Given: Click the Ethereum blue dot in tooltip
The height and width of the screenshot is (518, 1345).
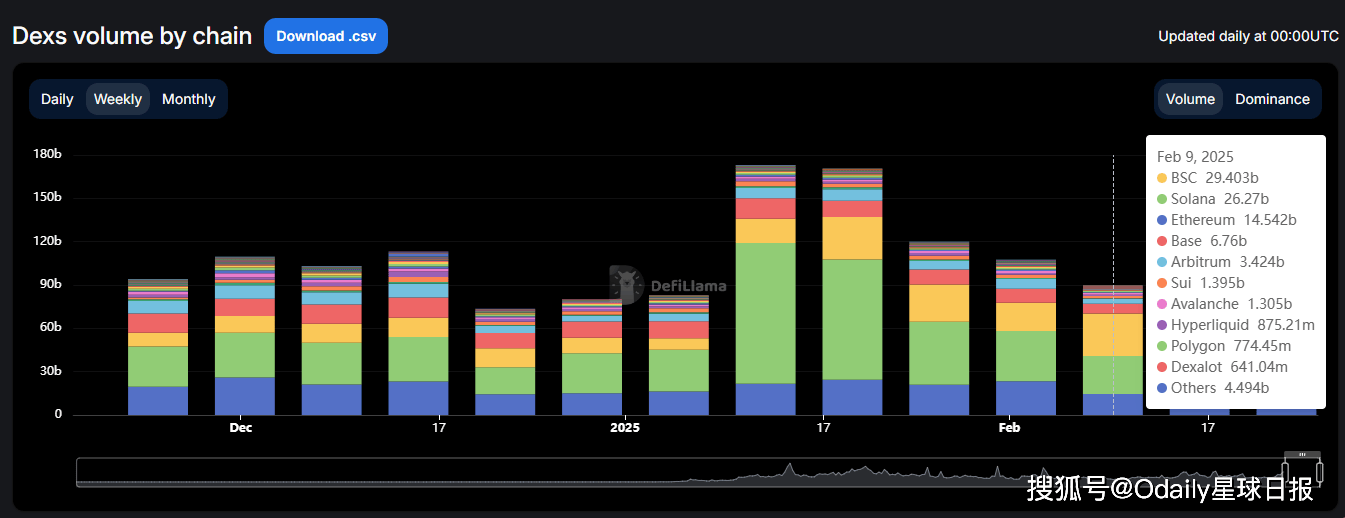Looking at the screenshot, I should point(1162,220).
